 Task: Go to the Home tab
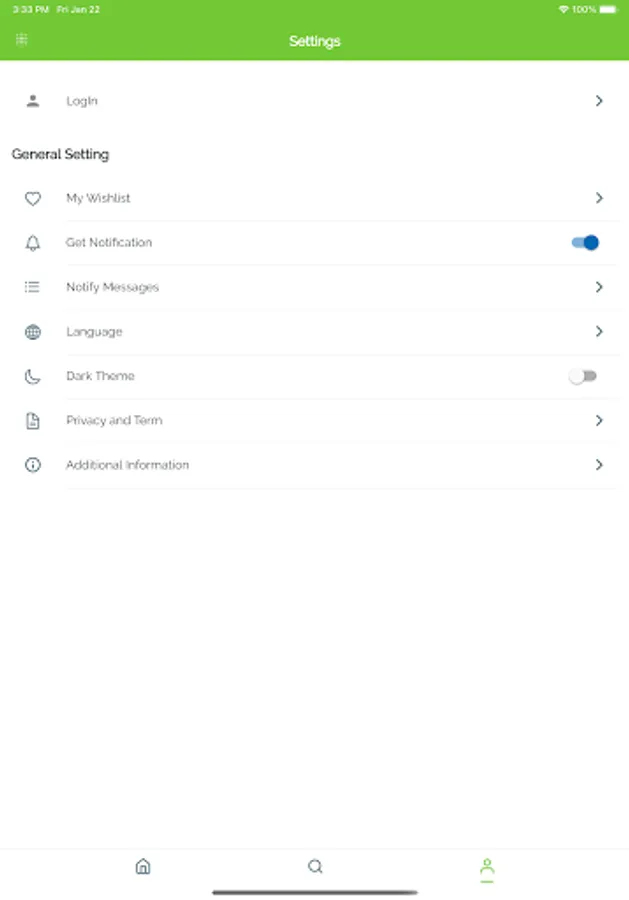(x=143, y=867)
